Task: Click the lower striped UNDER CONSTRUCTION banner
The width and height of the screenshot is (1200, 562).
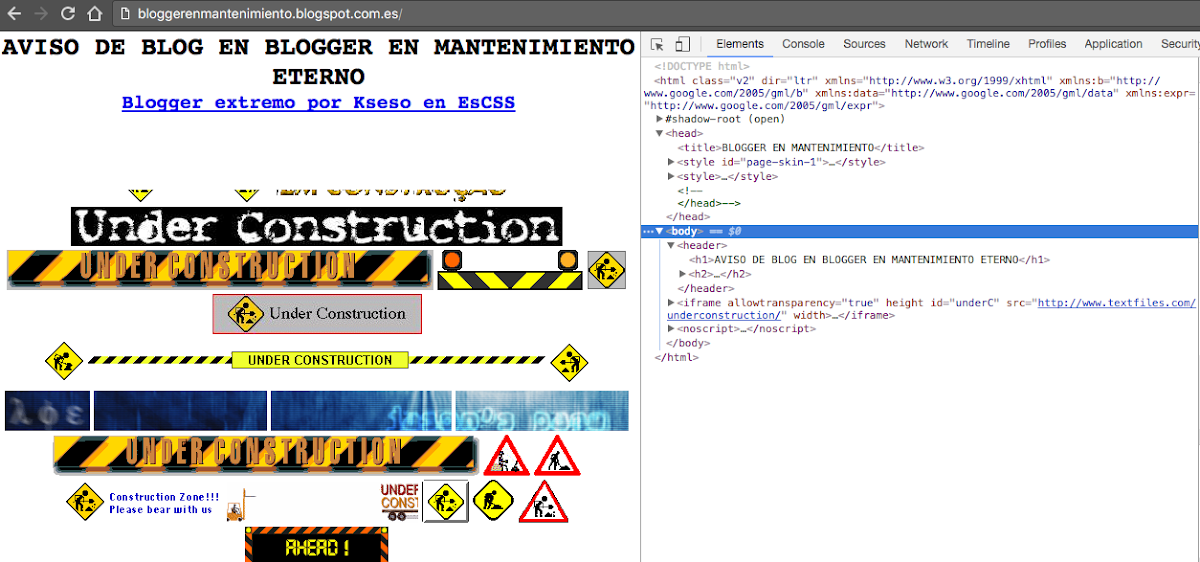Action: click(266, 454)
